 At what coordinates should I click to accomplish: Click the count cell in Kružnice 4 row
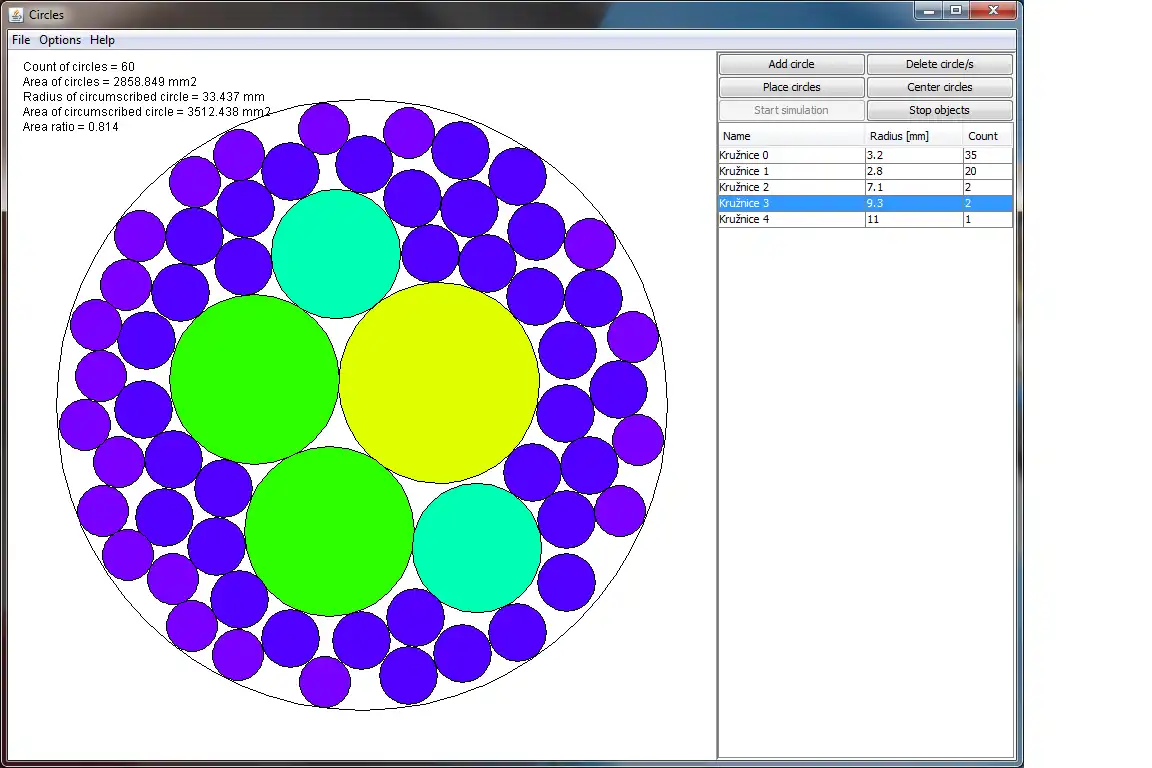(987, 220)
